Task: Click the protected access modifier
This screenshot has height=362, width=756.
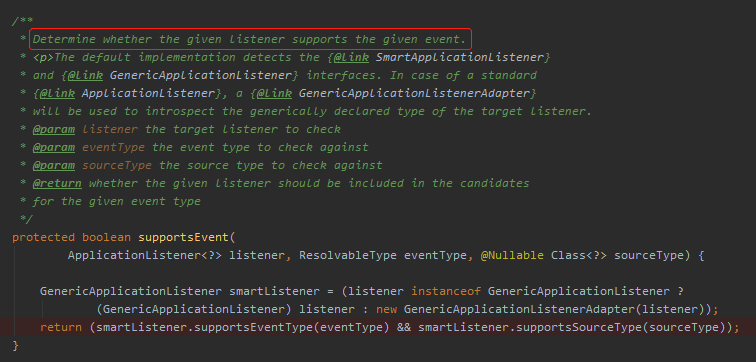Action: [x=43, y=238]
